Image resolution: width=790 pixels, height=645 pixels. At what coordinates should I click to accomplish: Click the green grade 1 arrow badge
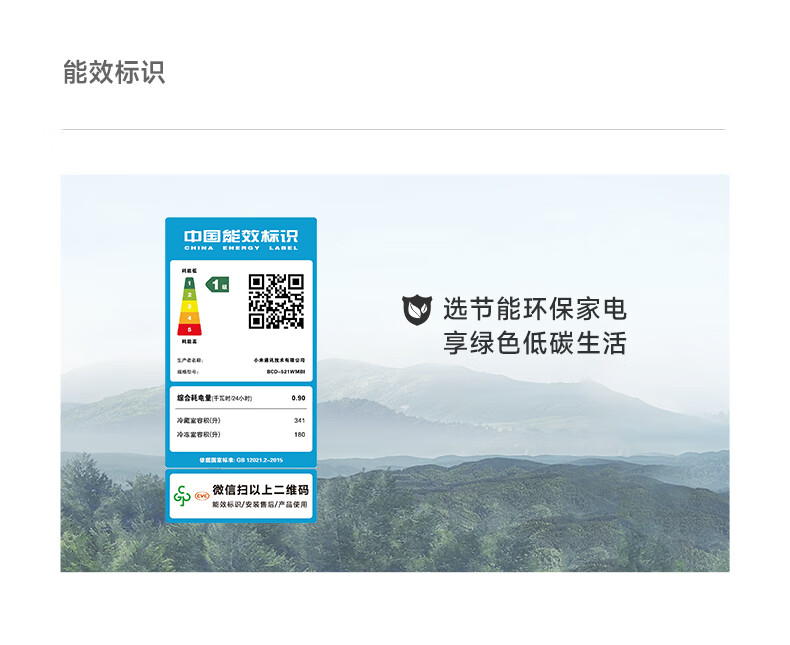(x=217, y=285)
